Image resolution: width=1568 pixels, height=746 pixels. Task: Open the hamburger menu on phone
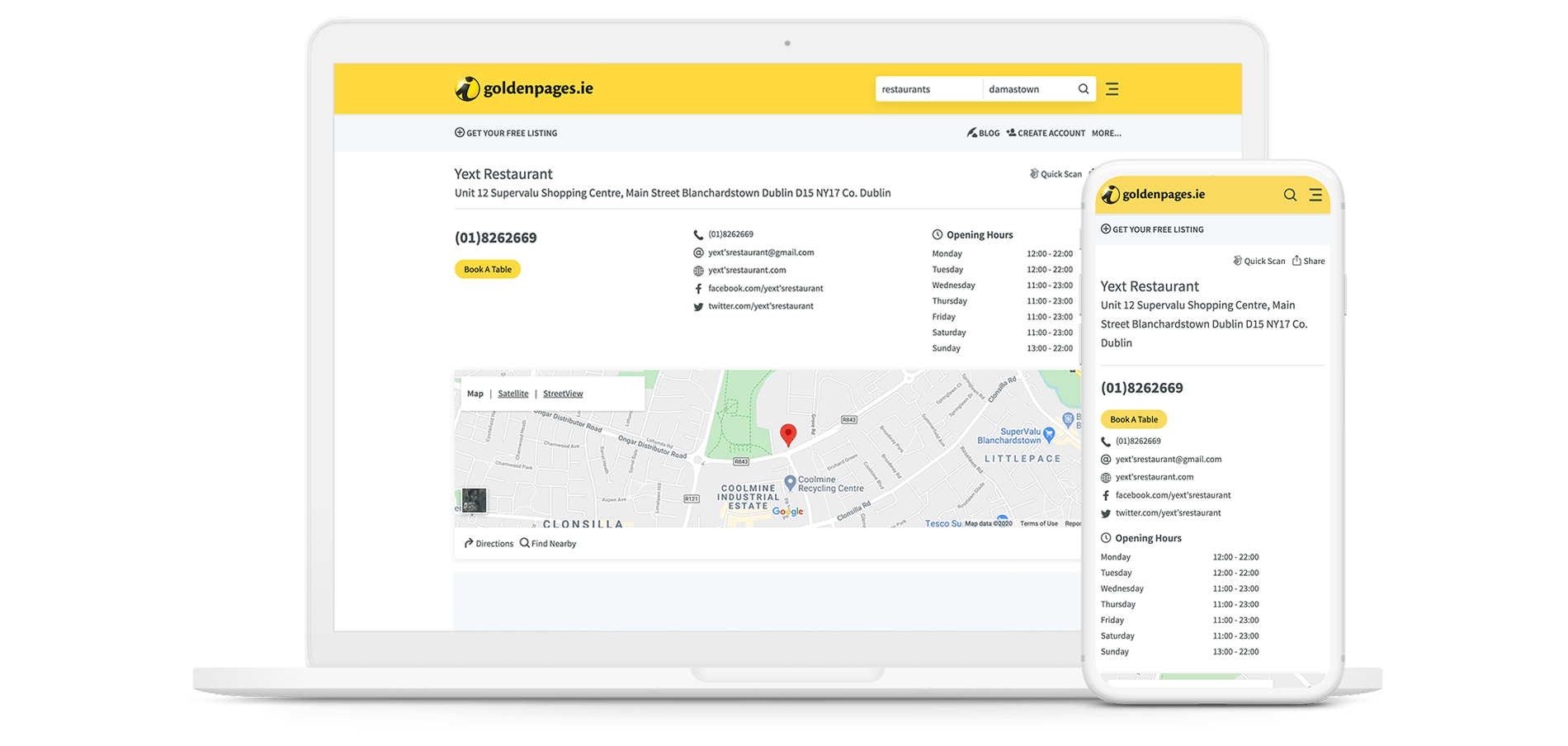1315,195
